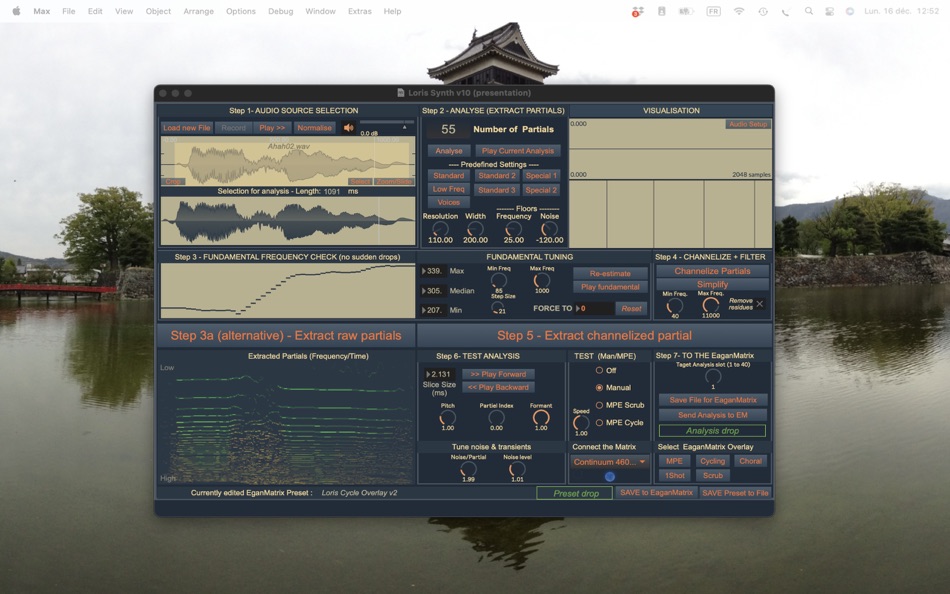Open the Debug menu
The height and width of the screenshot is (594, 950).
click(281, 11)
